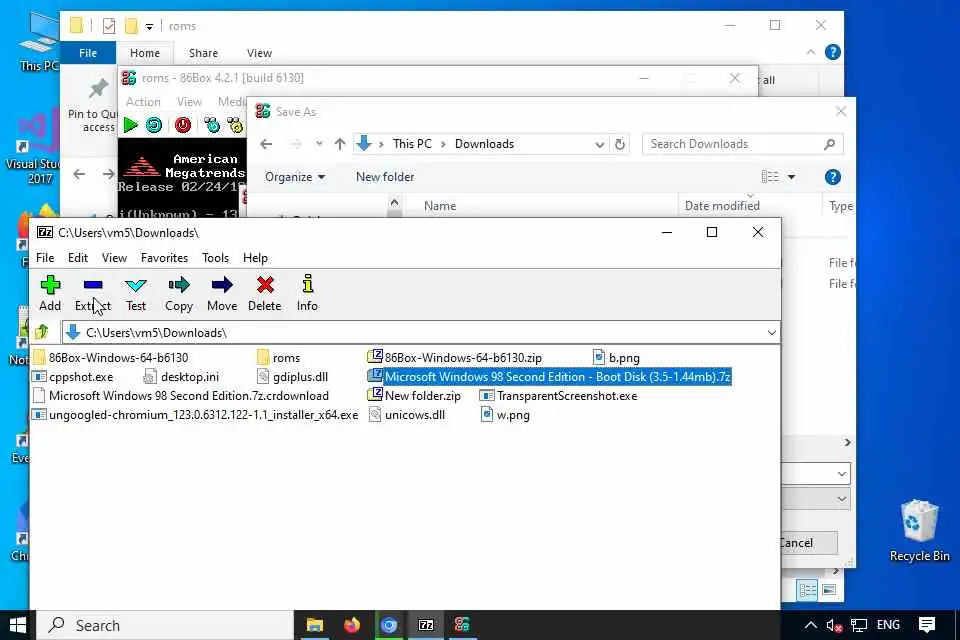Switch to Share tab in roms Explorer
This screenshot has height=640, width=960.
tap(203, 53)
